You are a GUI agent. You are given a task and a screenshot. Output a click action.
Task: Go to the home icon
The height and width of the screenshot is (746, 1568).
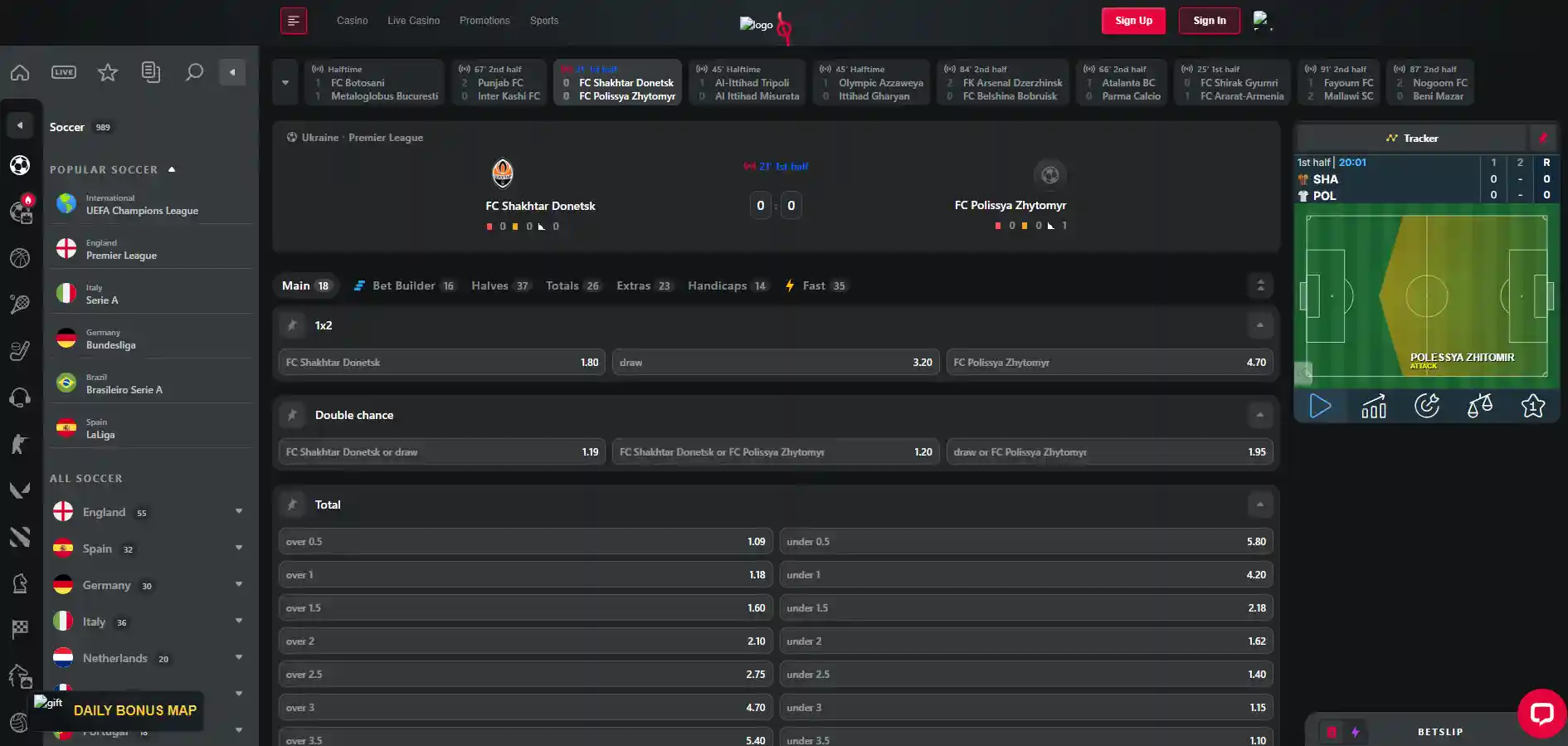(20, 72)
